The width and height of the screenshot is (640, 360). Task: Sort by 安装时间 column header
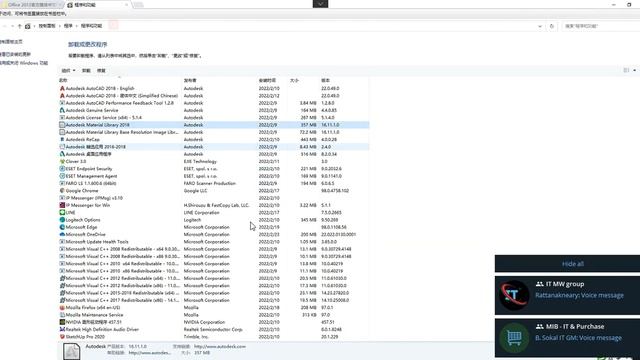(267, 80)
